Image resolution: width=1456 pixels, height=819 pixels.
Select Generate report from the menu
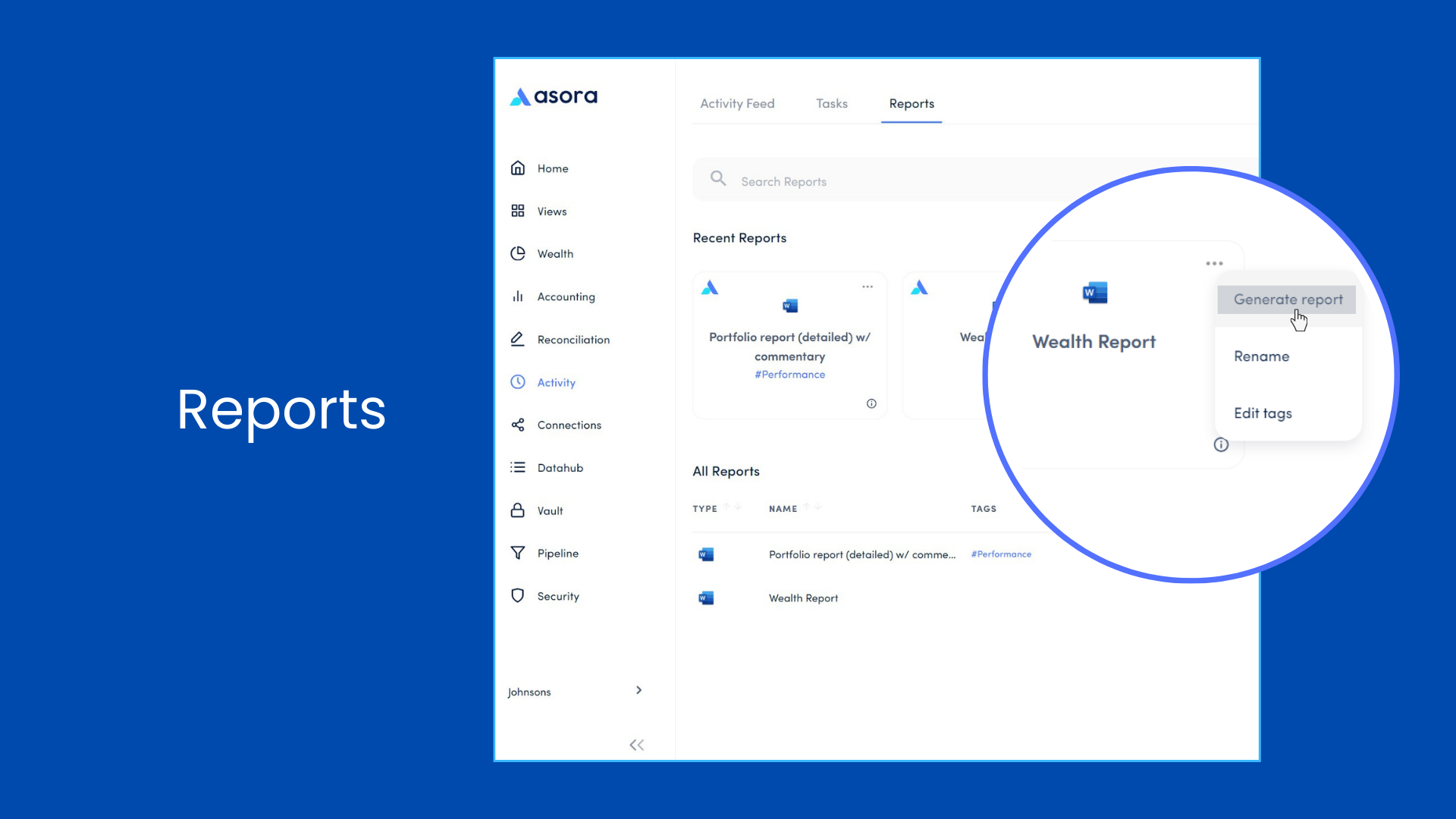click(x=1285, y=299)
